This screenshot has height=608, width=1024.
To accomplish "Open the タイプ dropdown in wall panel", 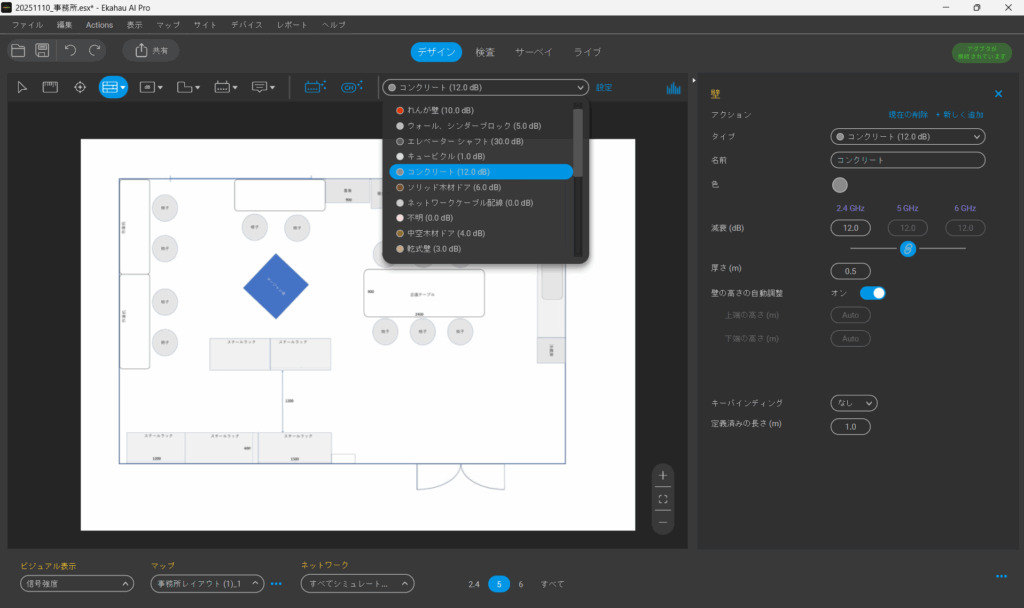I will tap(907, 136).
